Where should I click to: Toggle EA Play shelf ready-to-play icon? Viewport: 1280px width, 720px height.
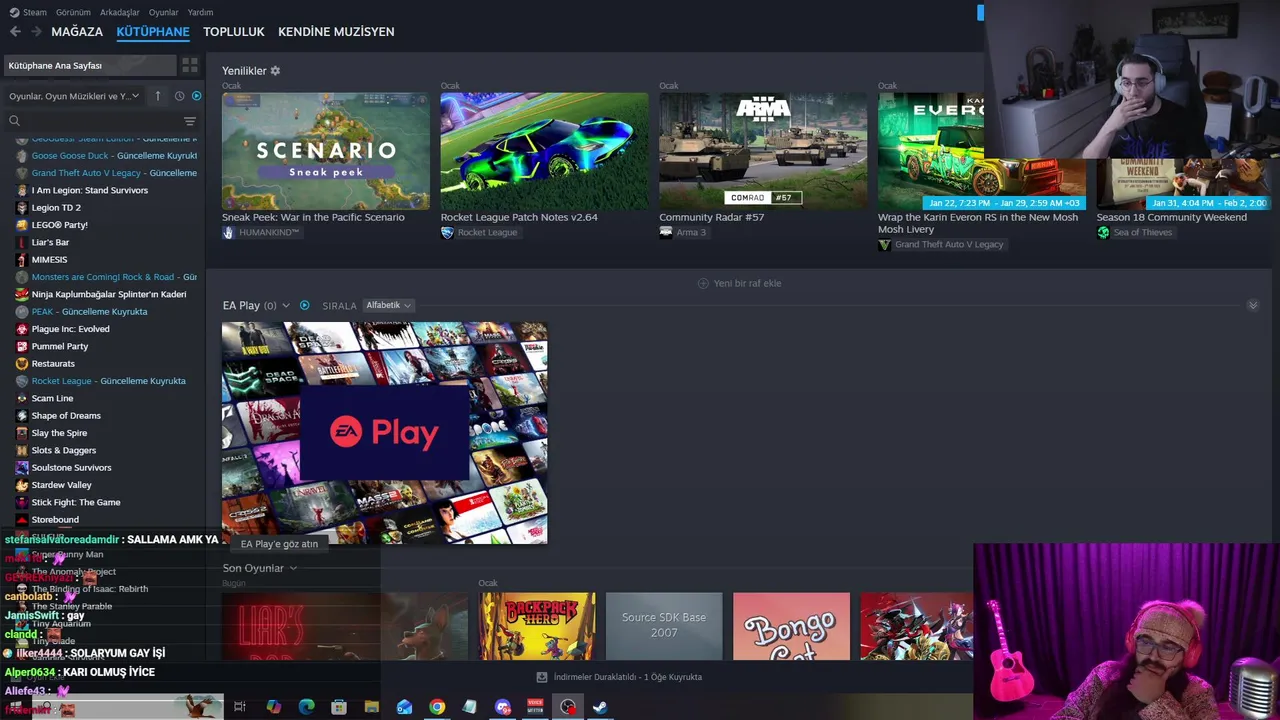click(304, 305)
